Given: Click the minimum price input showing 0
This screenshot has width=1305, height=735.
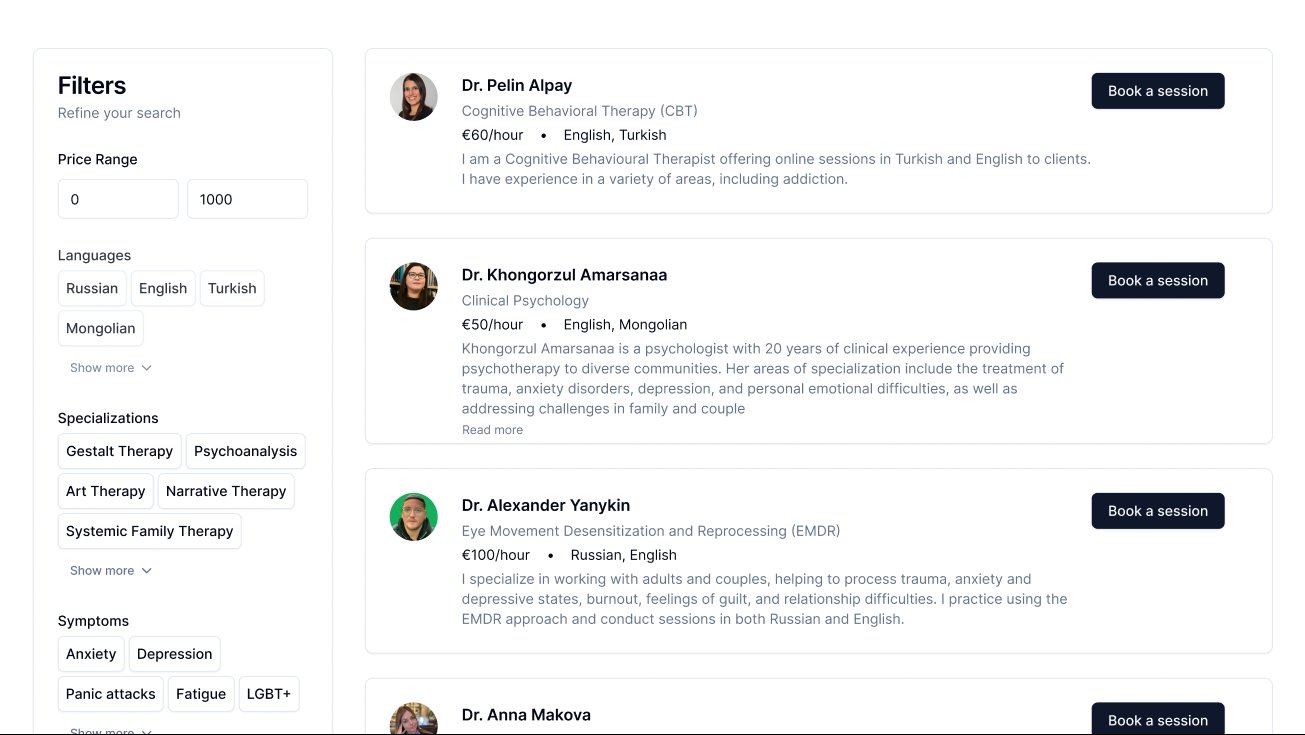Looking at the screenshot, I should click(x=118, y=199).
